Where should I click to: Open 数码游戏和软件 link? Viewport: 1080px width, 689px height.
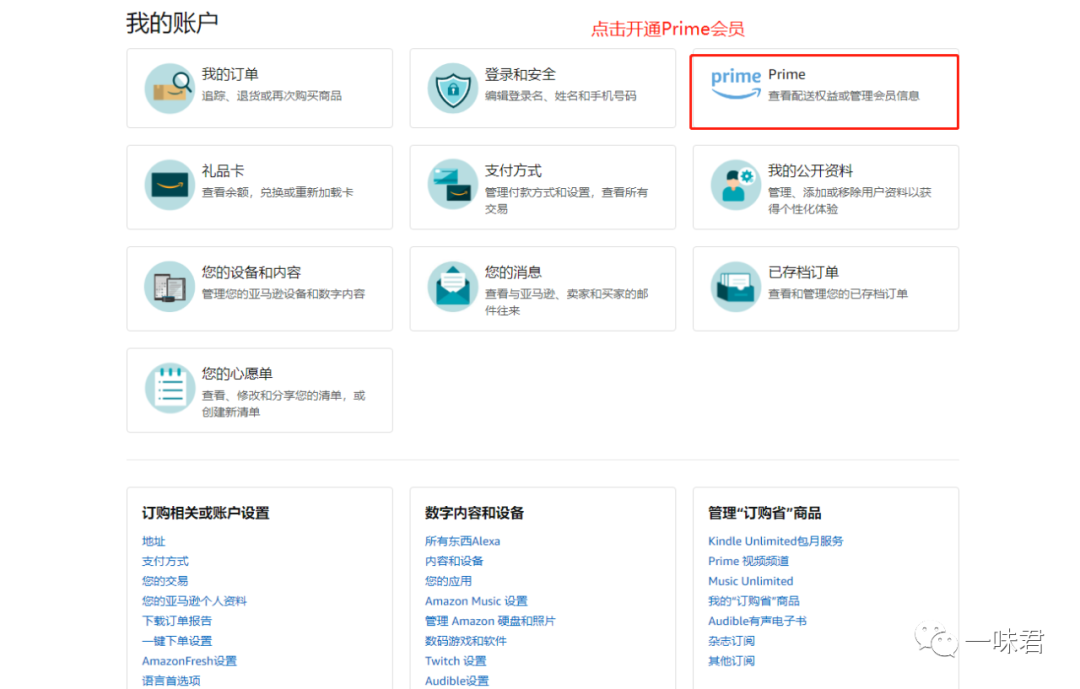[x=466, y=641]
